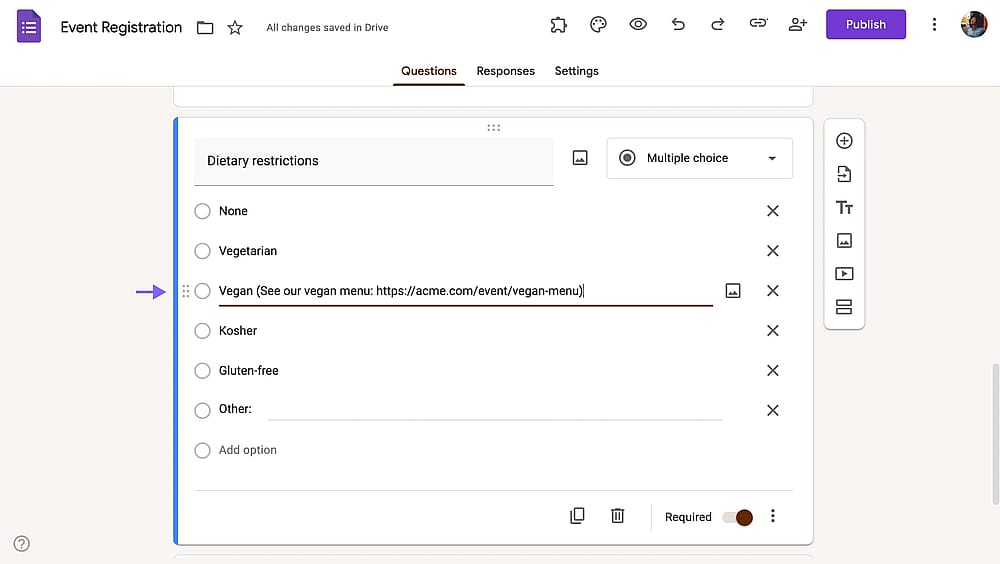Open the Google Forms home icon
Viewport: 1000px width, 564px height.
29,27
